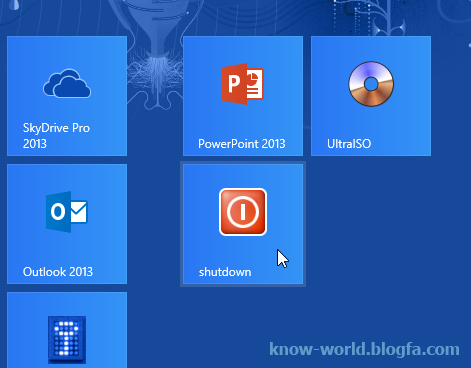The height and width of the screenshot is (368, 471).
Task: Click the red shutdown power icon
Action: tap(243, 212)
